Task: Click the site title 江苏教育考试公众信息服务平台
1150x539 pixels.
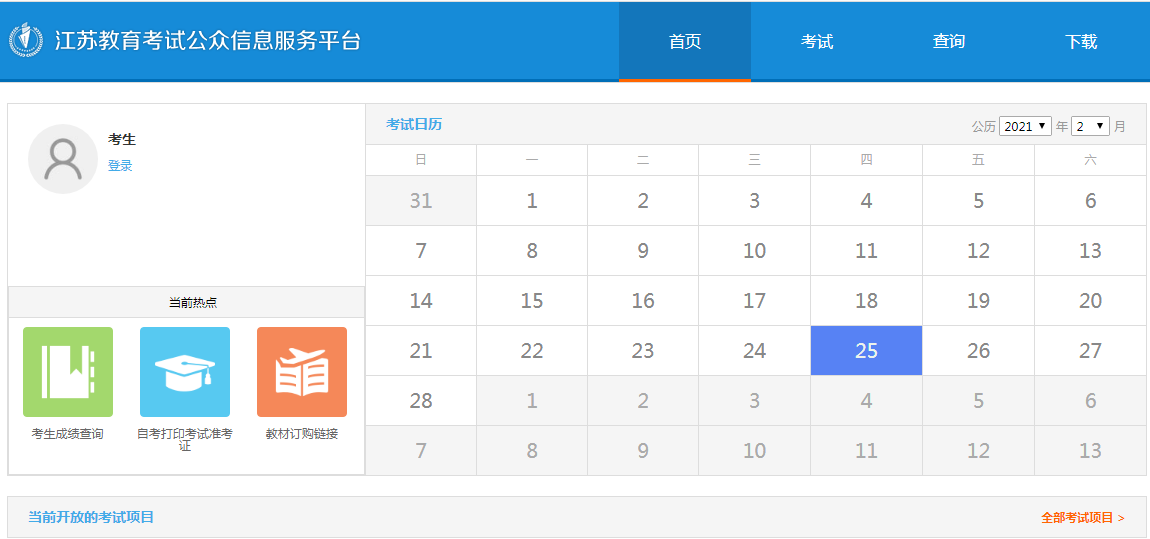Action: point(208,40)
